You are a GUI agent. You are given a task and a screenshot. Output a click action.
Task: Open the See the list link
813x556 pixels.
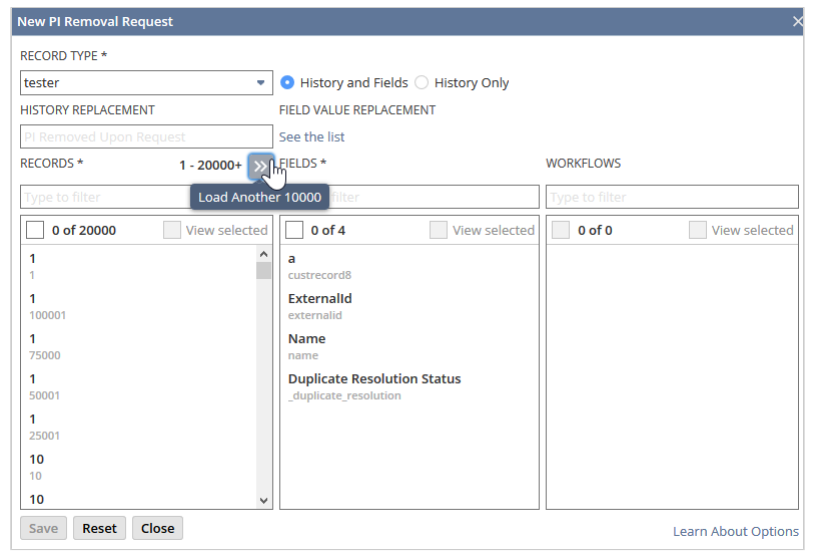click(x=312, y=137)
